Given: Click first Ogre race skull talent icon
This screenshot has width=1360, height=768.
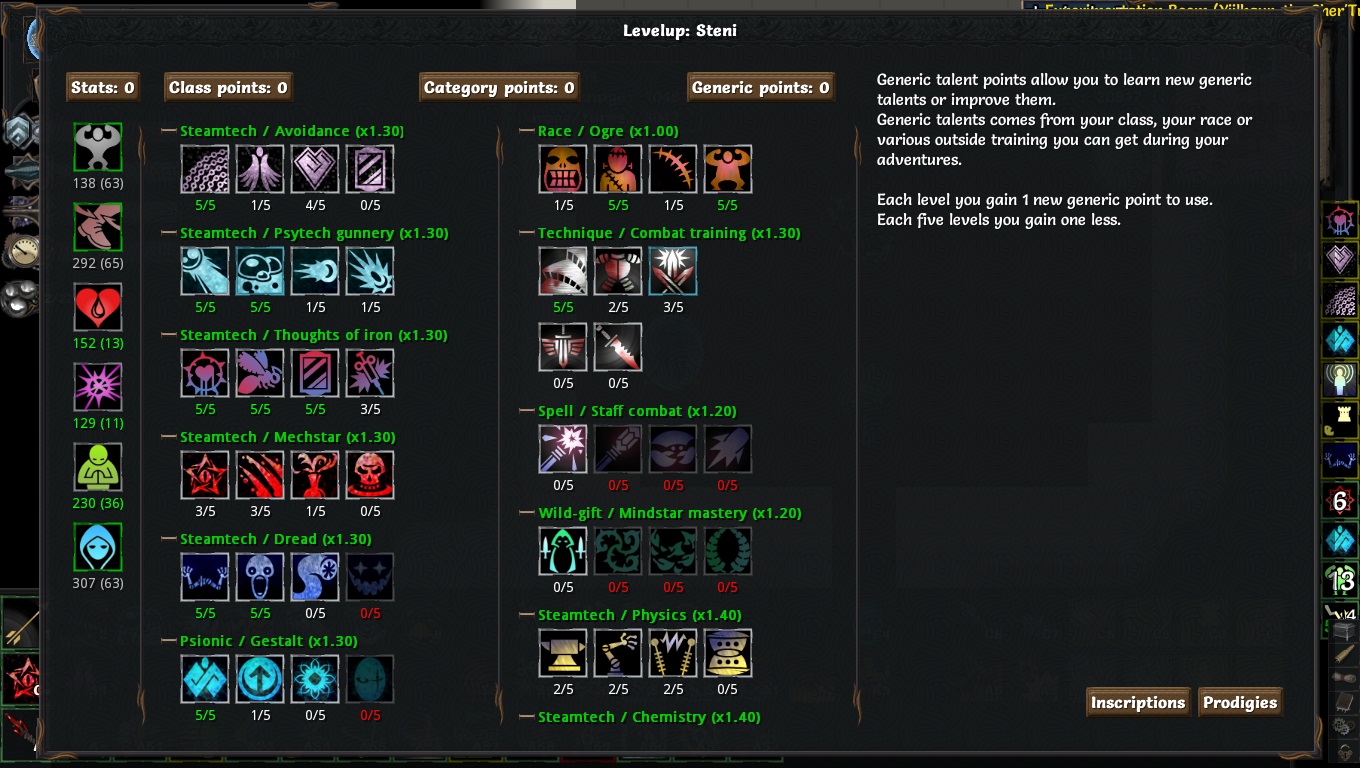Looking at the screenshot, I should coord(563,169).
